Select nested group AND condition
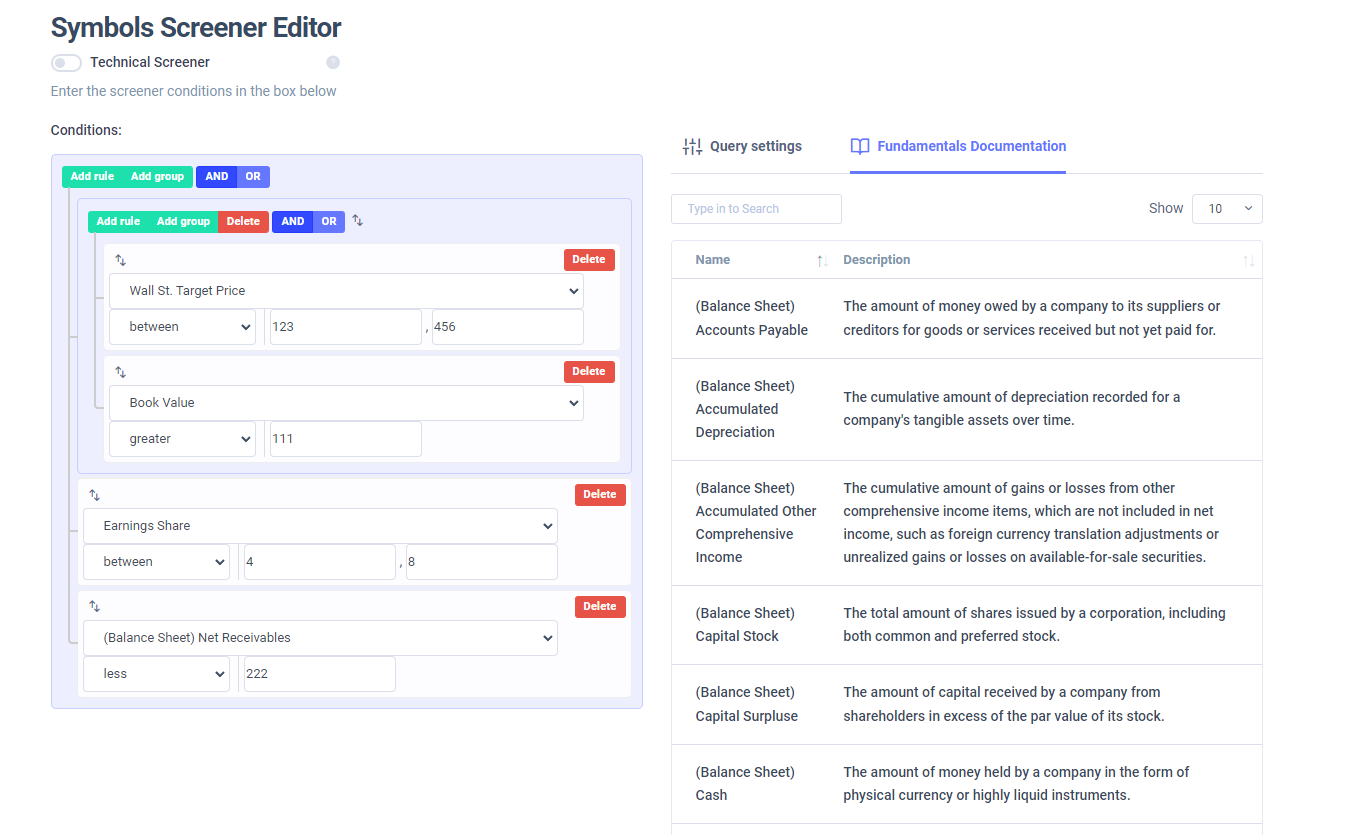This screenshot has height=835, width=1350. (x=293, y=222)
